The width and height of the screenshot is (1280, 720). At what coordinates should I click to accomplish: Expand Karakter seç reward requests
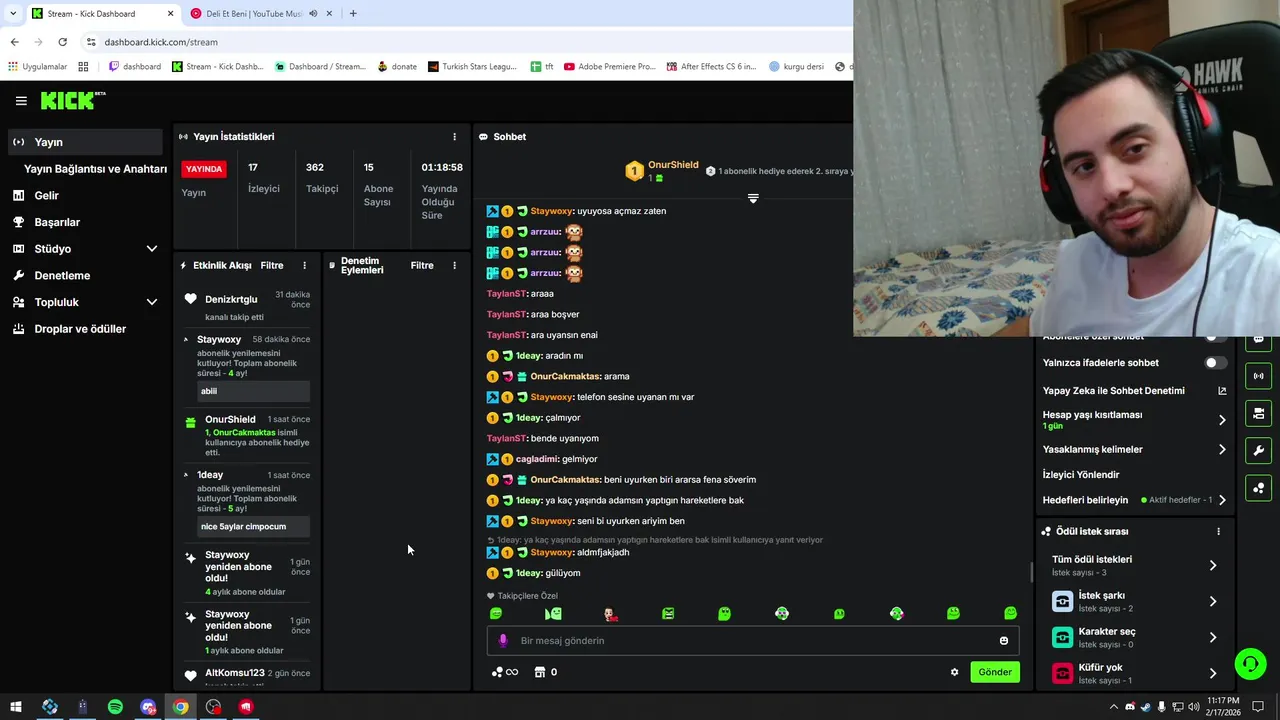click(1213, 638)
